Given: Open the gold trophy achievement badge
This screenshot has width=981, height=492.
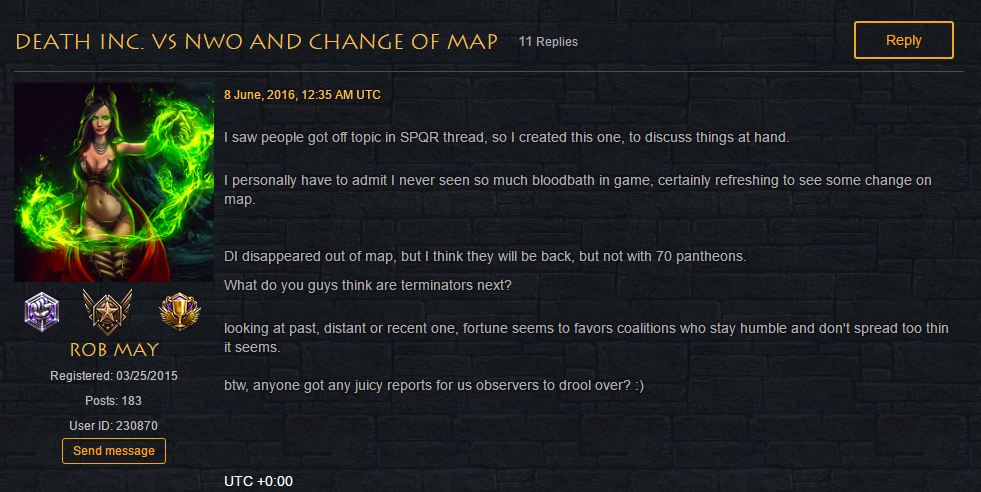Looking at the screenshot, I should point(180,312).
